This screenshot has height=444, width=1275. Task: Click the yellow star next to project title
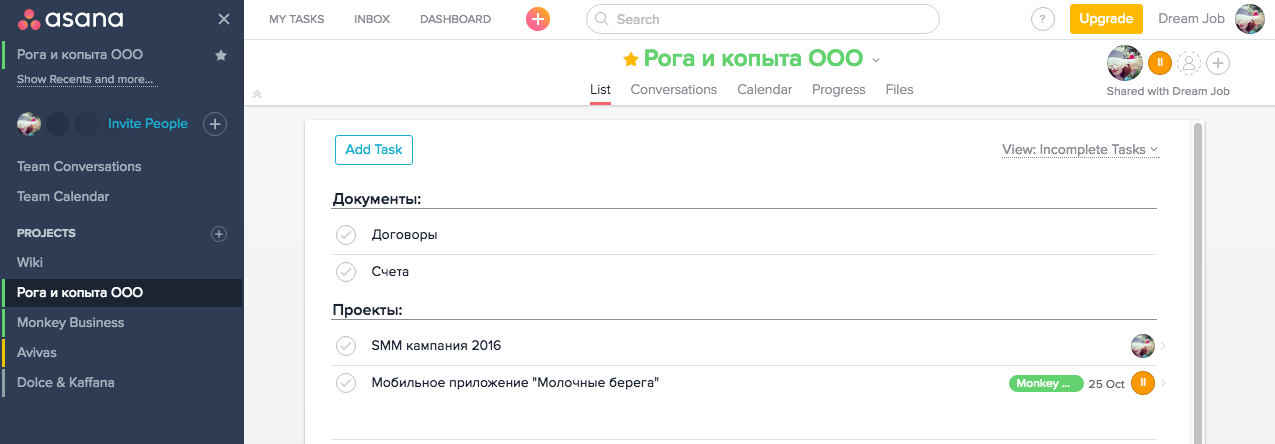click(x=630, y=60)
